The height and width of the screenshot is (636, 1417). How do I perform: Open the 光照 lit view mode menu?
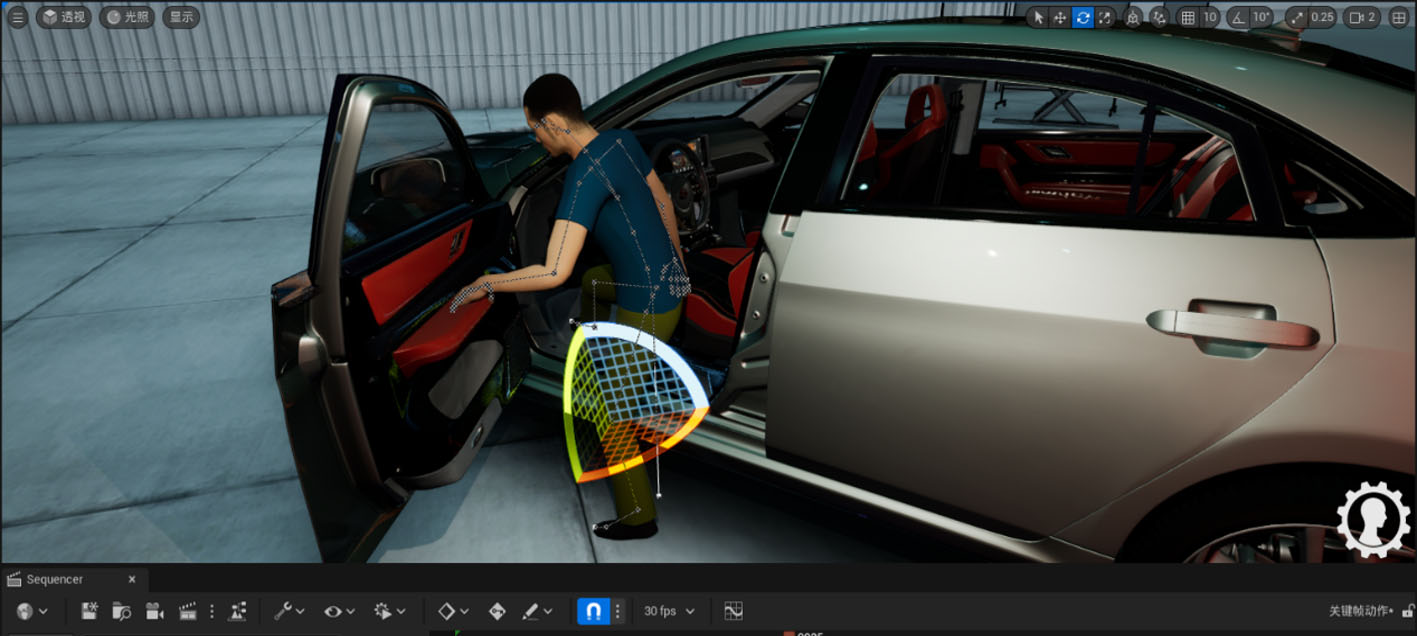tap(127, 17)
